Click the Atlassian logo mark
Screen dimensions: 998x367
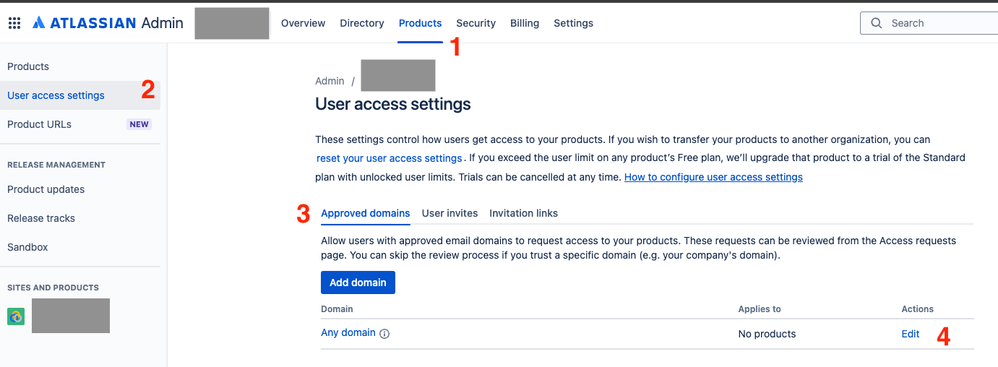coord(38,24)
